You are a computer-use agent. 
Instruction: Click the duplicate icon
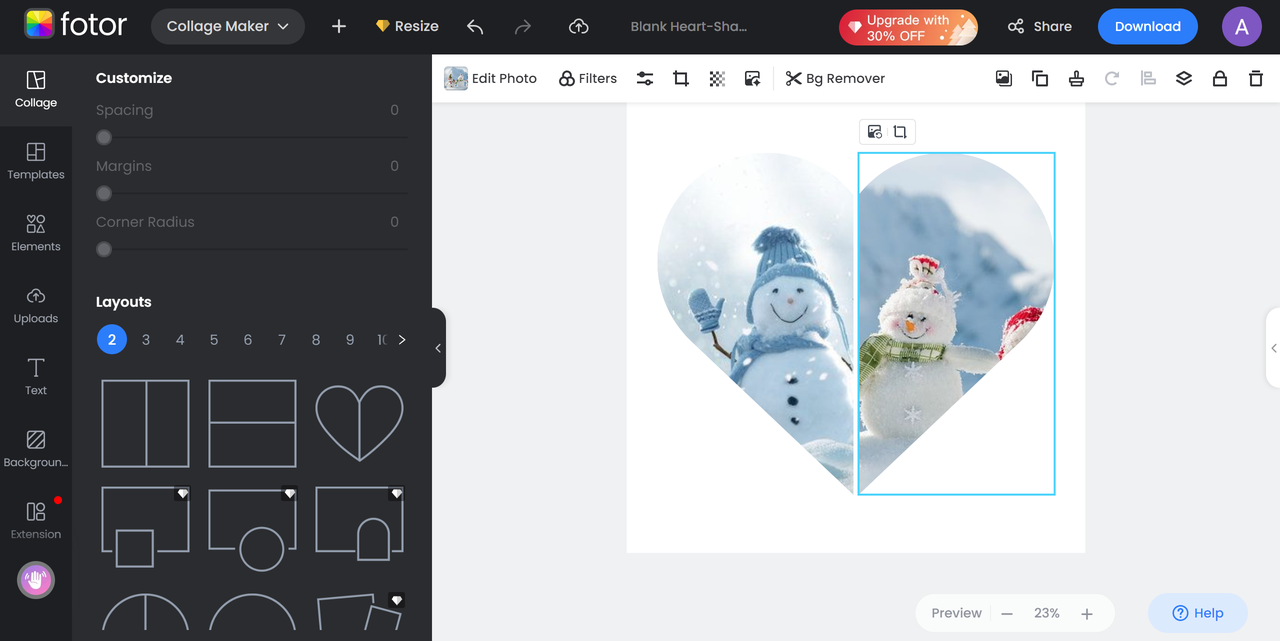click(x=1040, y=78)
